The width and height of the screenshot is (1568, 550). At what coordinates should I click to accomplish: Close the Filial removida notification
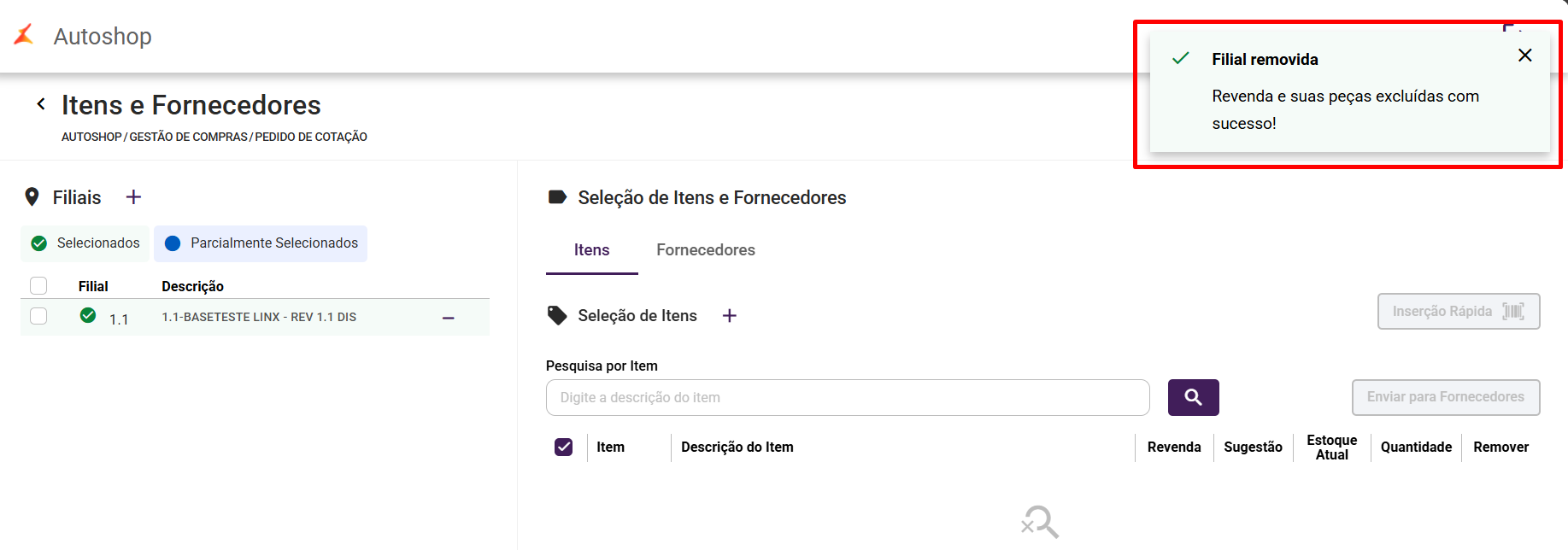tap(1524, 56)
